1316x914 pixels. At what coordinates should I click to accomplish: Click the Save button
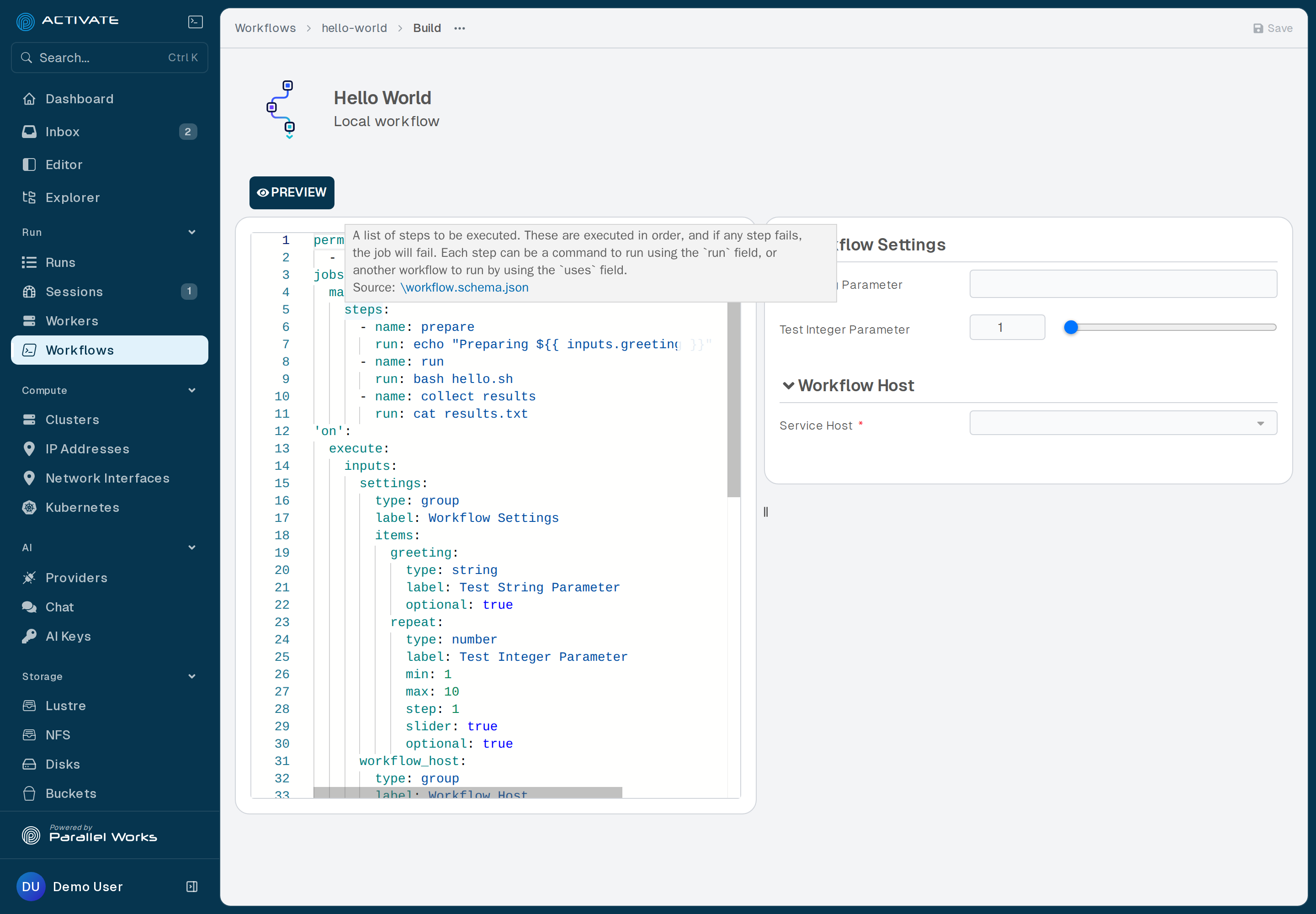click(1273, 28)
